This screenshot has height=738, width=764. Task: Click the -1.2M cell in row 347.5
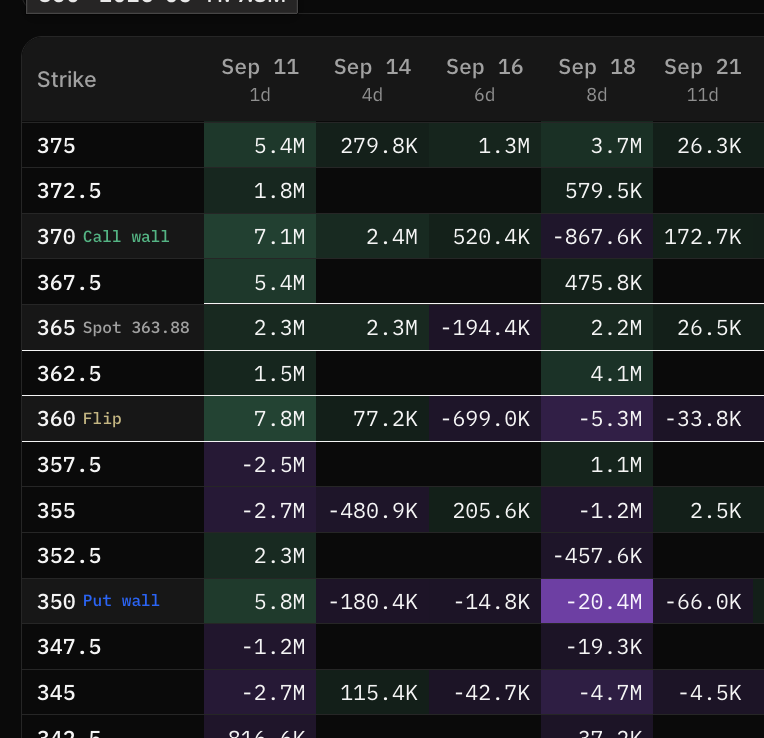tap(260, 647)
